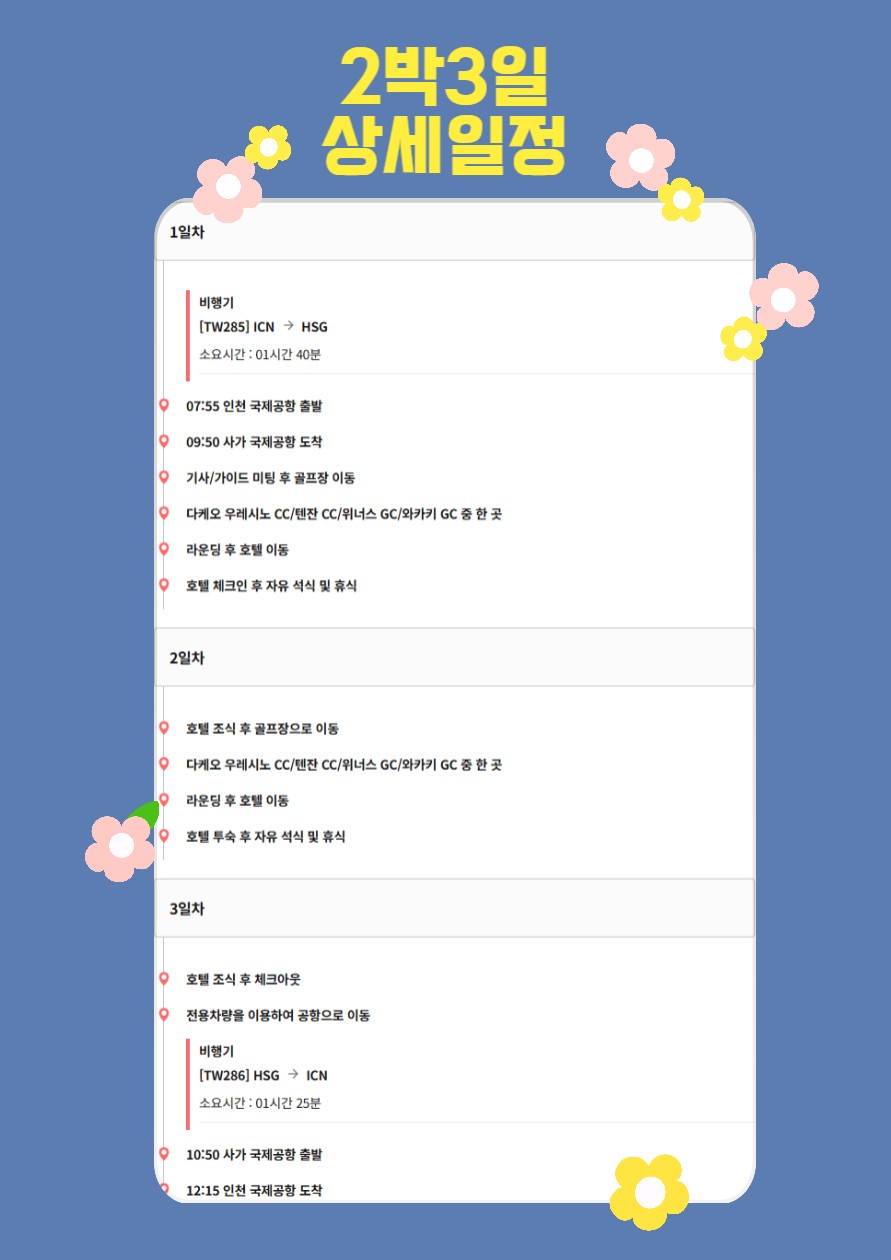Toggle the 3일차 section header
This screenshot has height=1260, width=891.
click(x=454, y=909)
